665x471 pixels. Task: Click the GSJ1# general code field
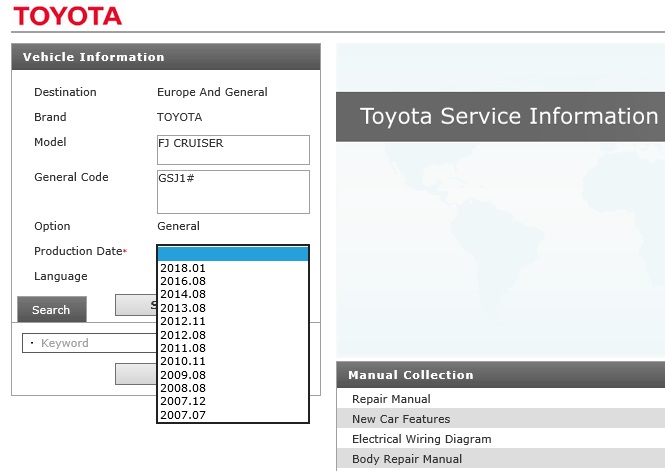(233, 192)
